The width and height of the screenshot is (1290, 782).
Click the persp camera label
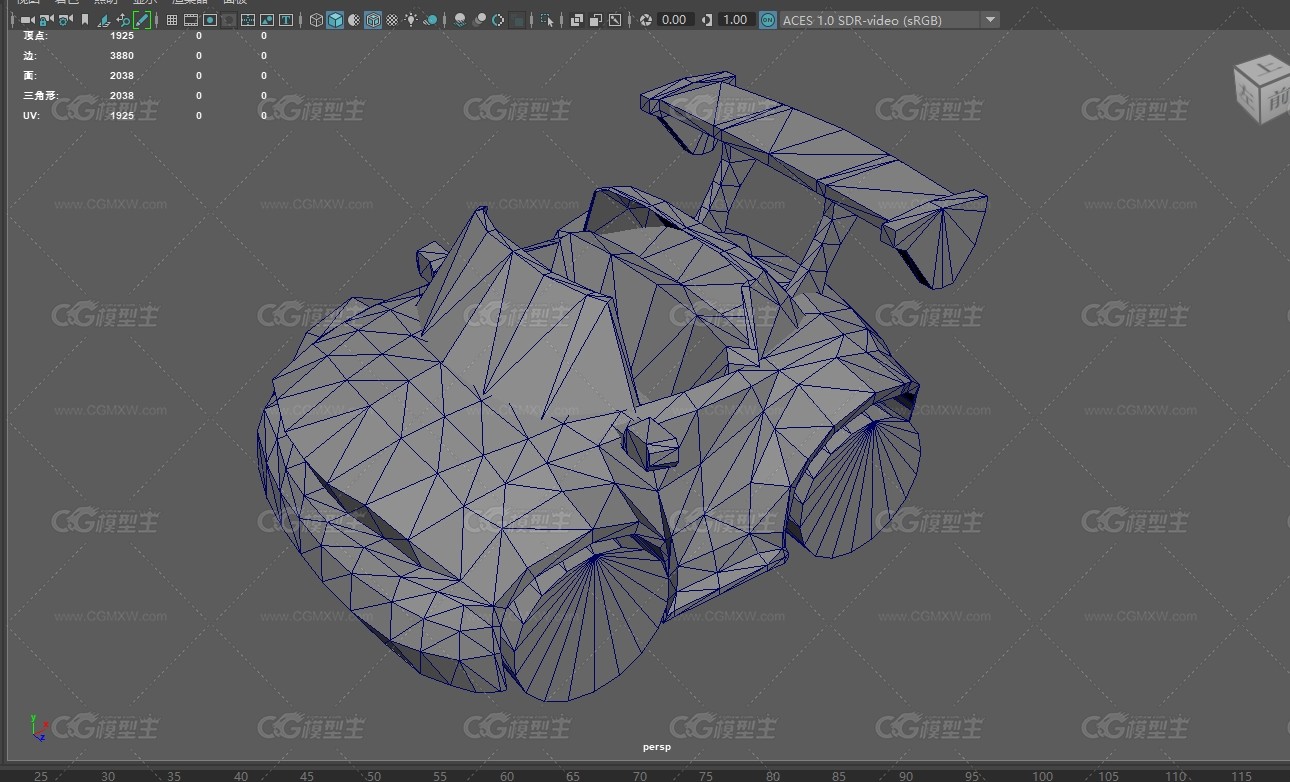point(657,746)
